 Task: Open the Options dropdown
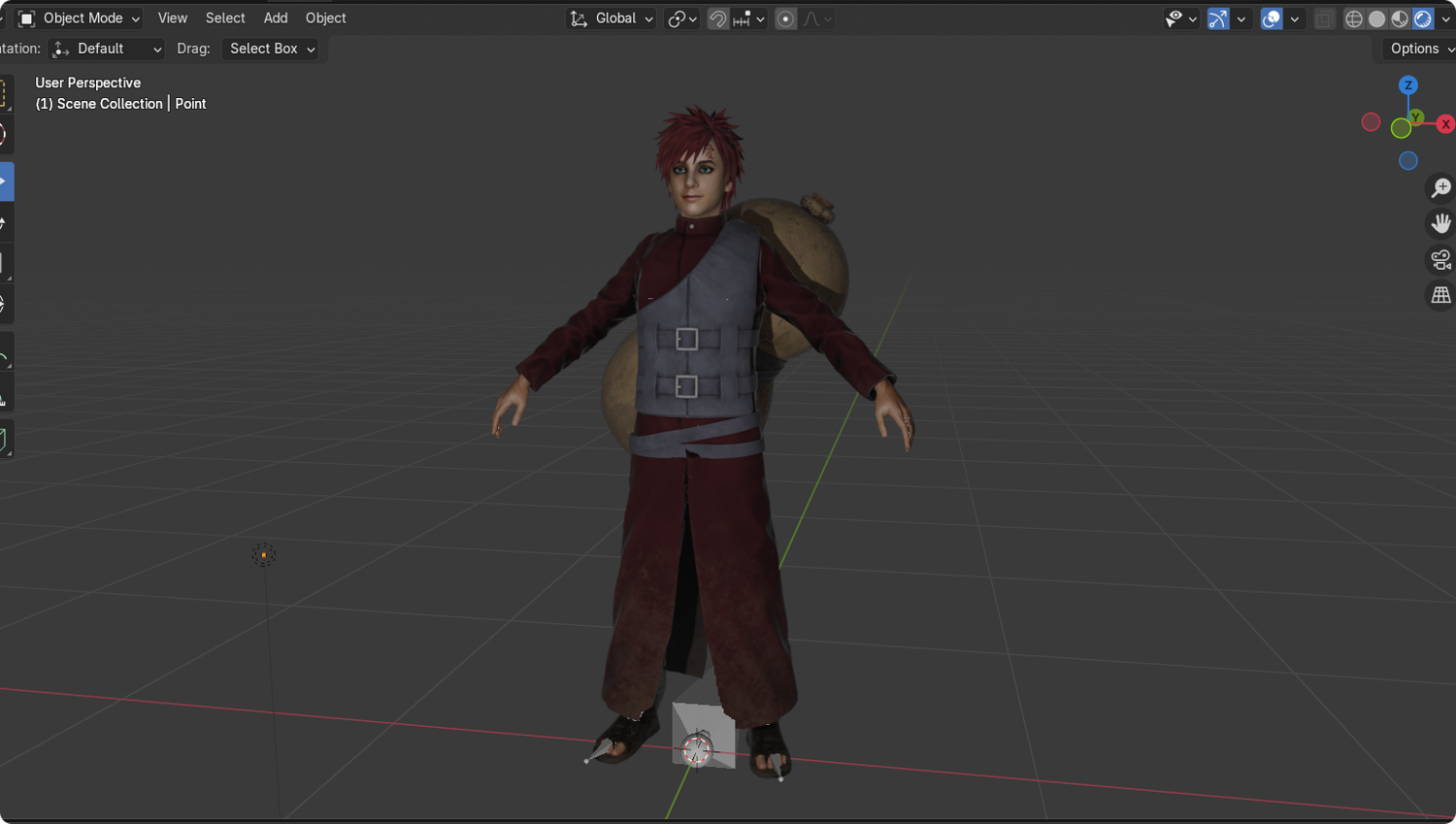(x=1420, y=49)
